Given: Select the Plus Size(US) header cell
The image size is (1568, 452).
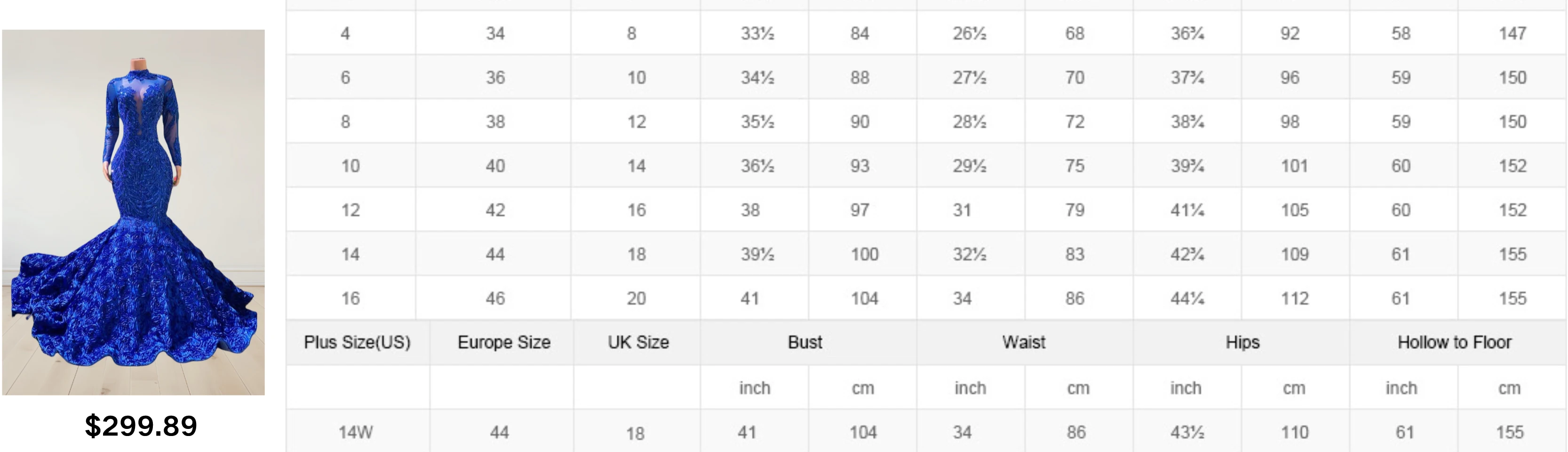Looking at the screenshot, I should 358,342.
